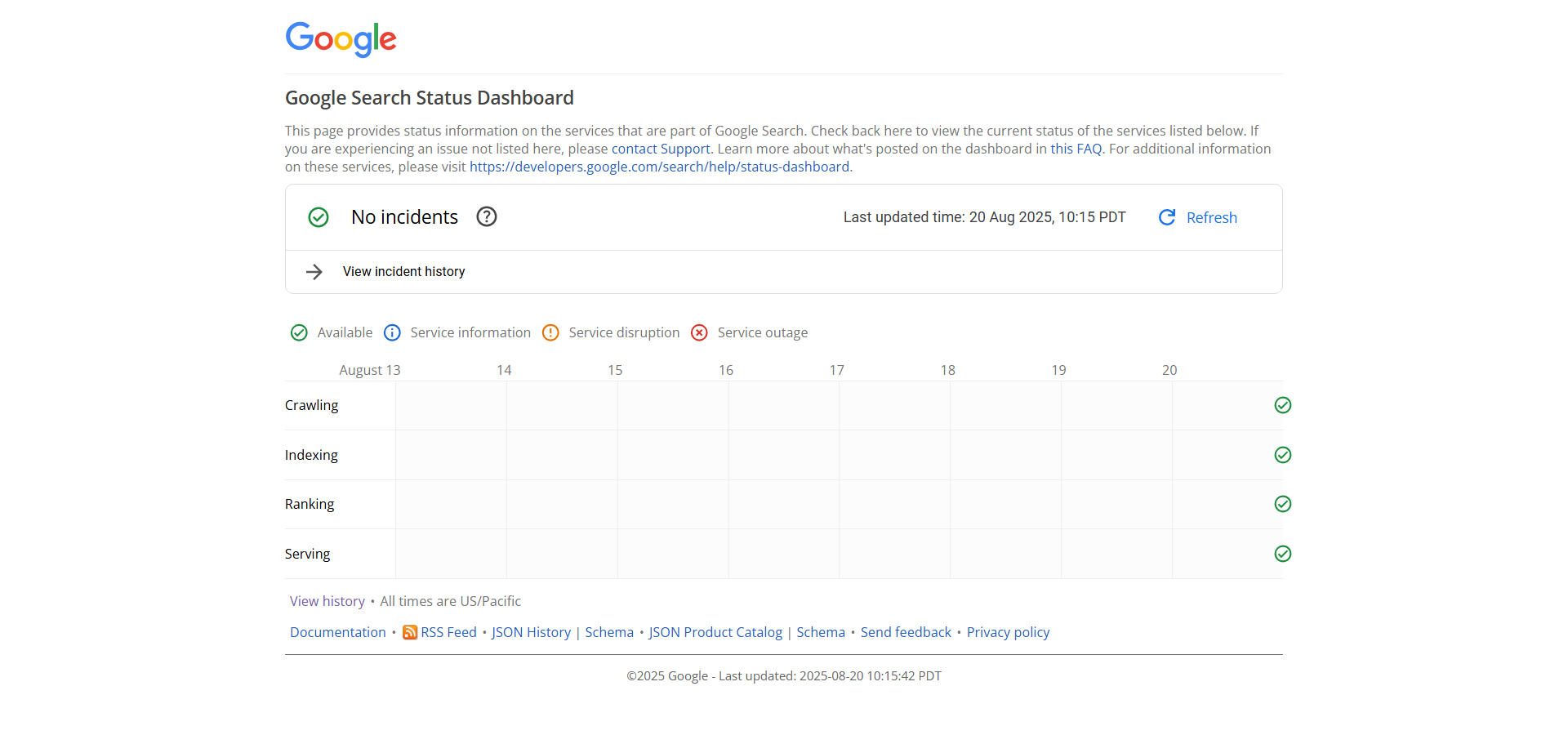Click the Indexing row status checkmark

click(1283, 455)
